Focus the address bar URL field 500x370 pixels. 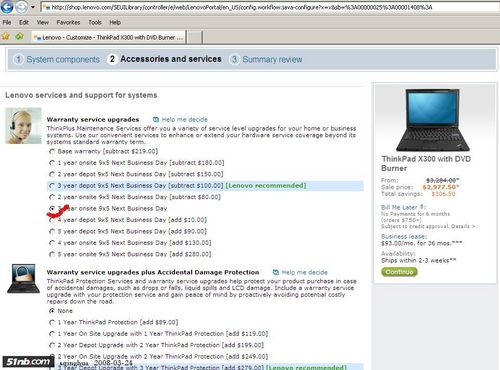[270, 7]
